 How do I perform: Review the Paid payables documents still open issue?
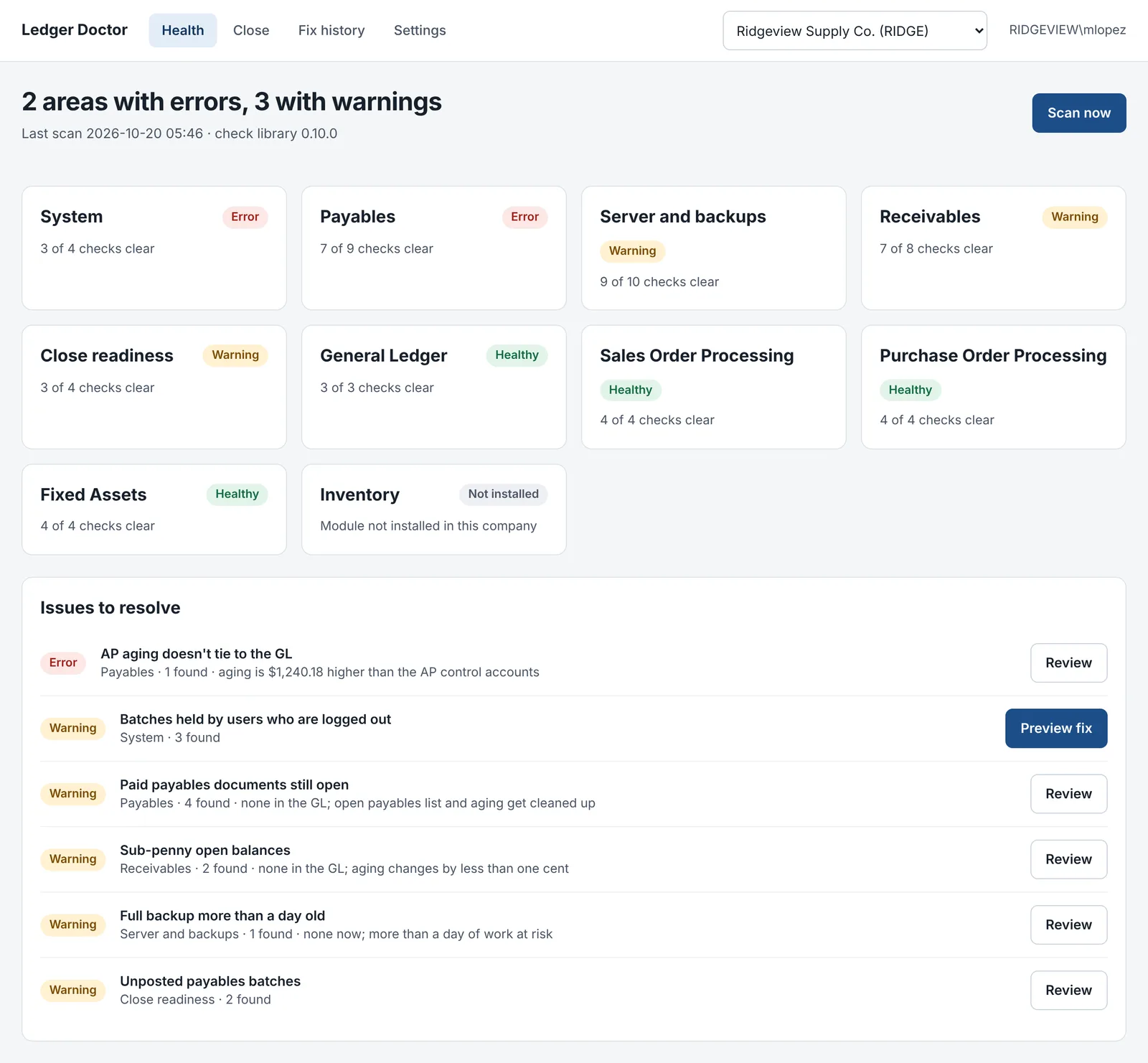1069,794
